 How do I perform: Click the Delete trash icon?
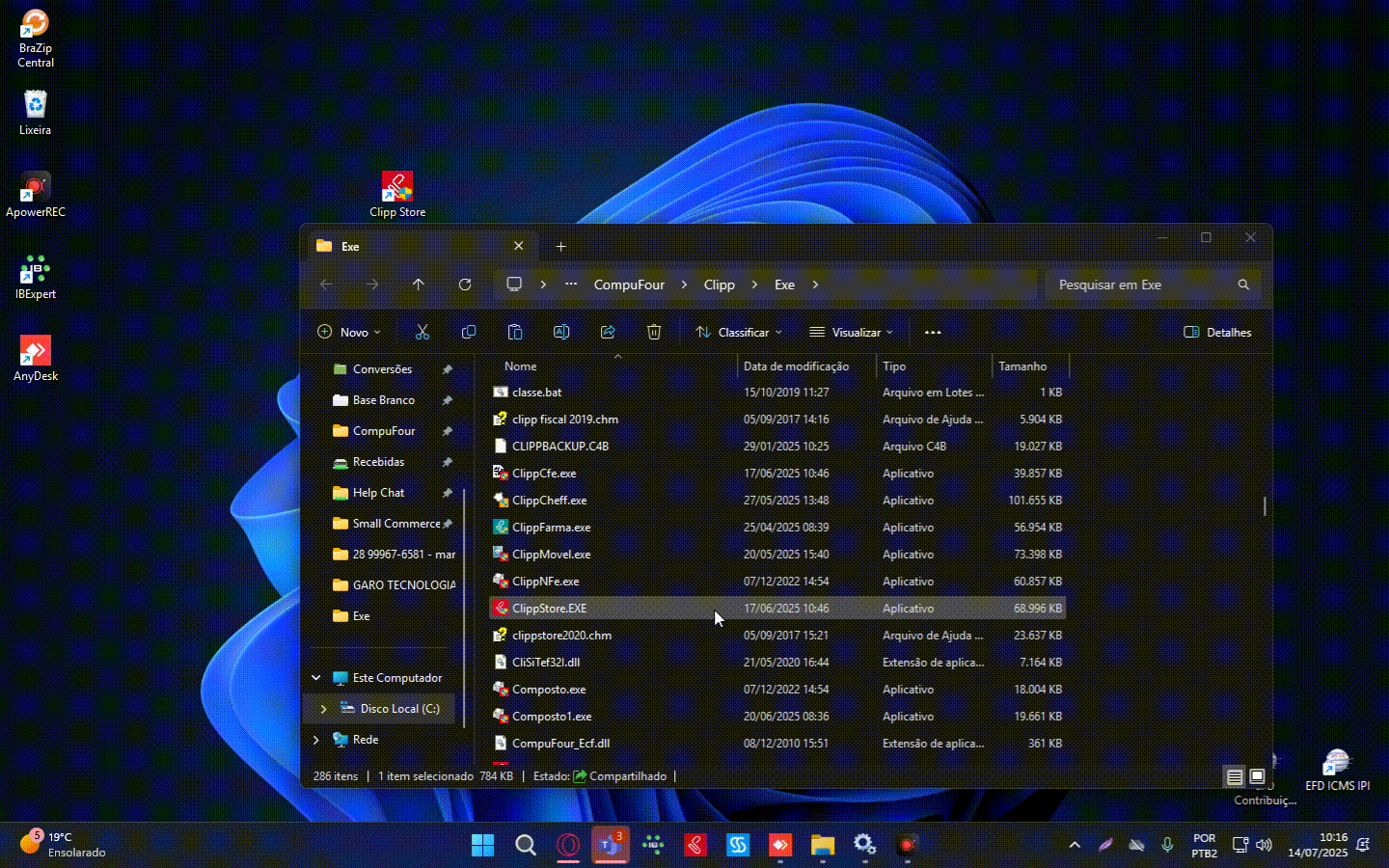pos(654,332)
